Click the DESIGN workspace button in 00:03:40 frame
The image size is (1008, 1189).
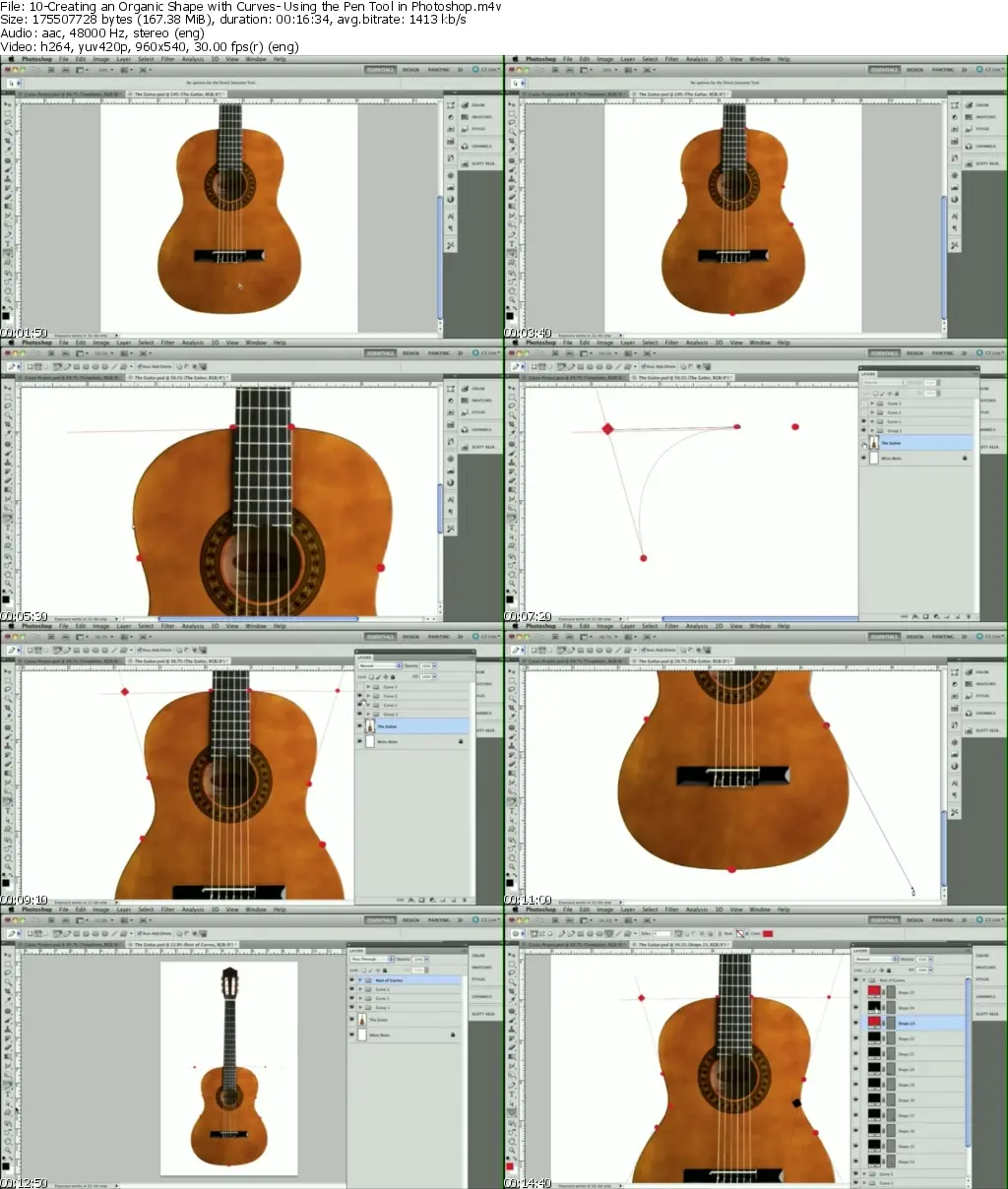(914, 70)
